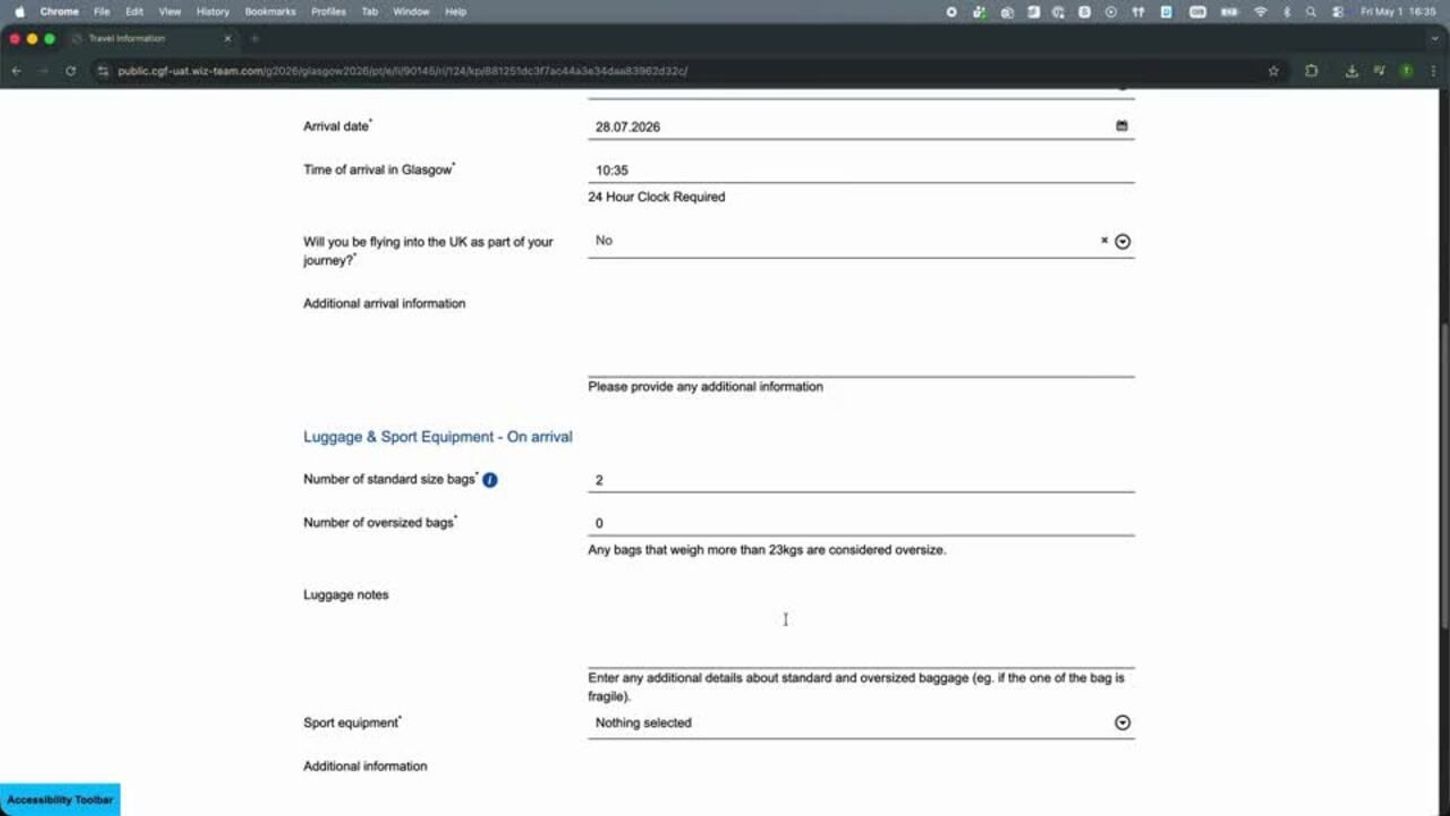Open the tab search chevron
The height and width of the screenshot is (816, 1450).
click(1435, 38)
